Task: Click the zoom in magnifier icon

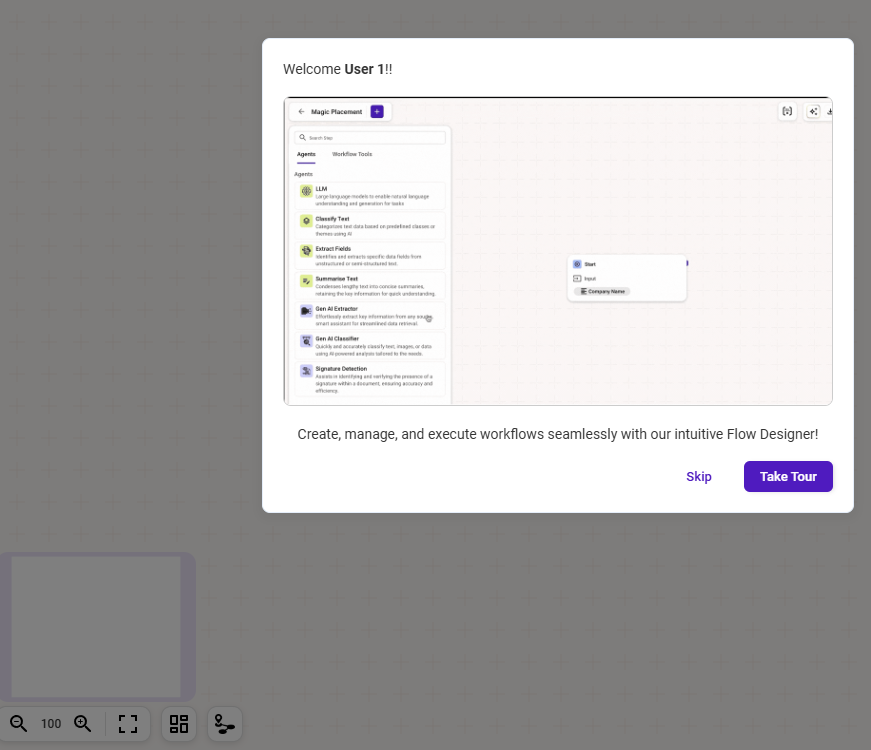Action: 83,724
